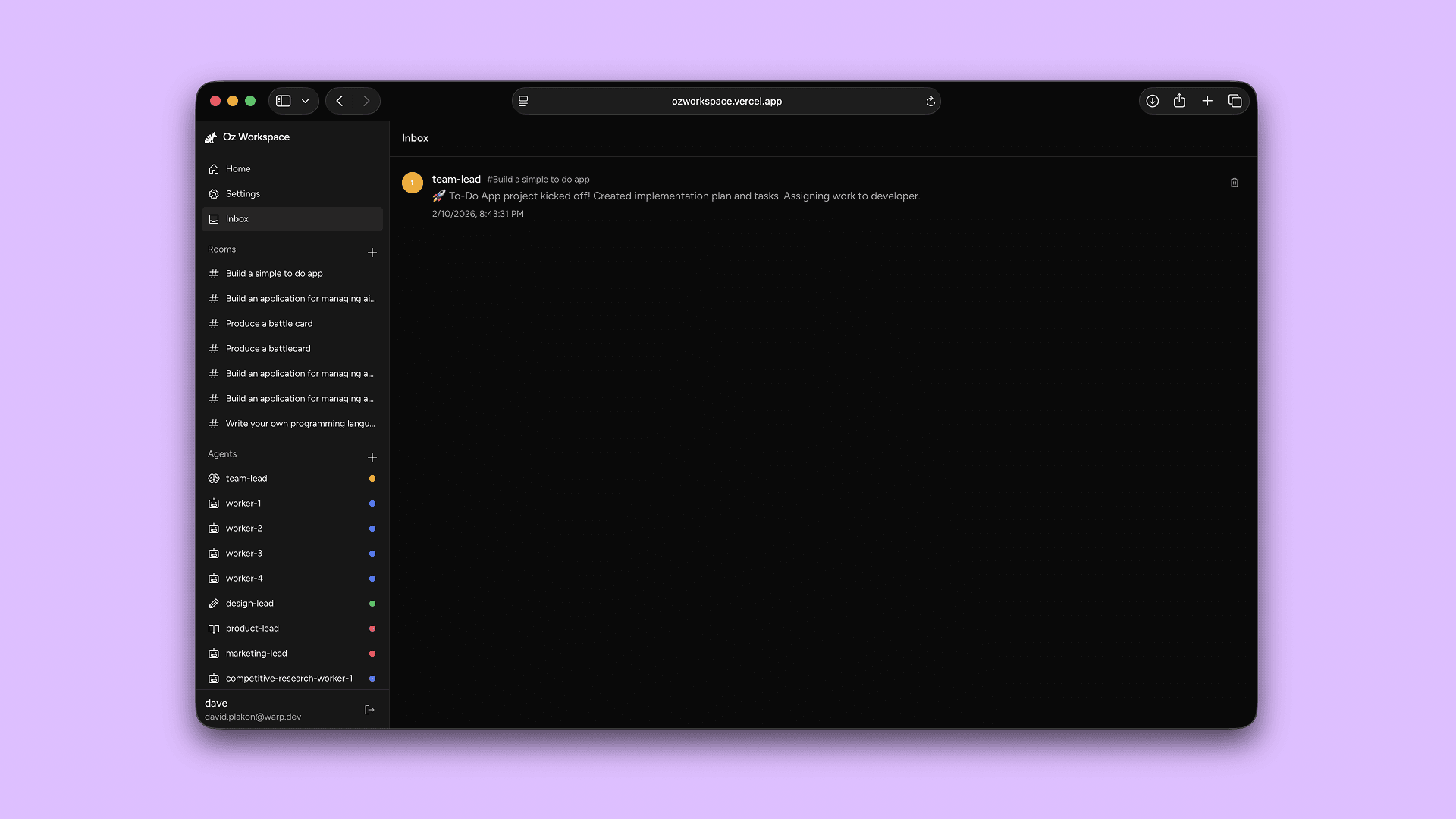Click the yellow status dot next to team-lead

pyautogui.click(x=372, y=479)
